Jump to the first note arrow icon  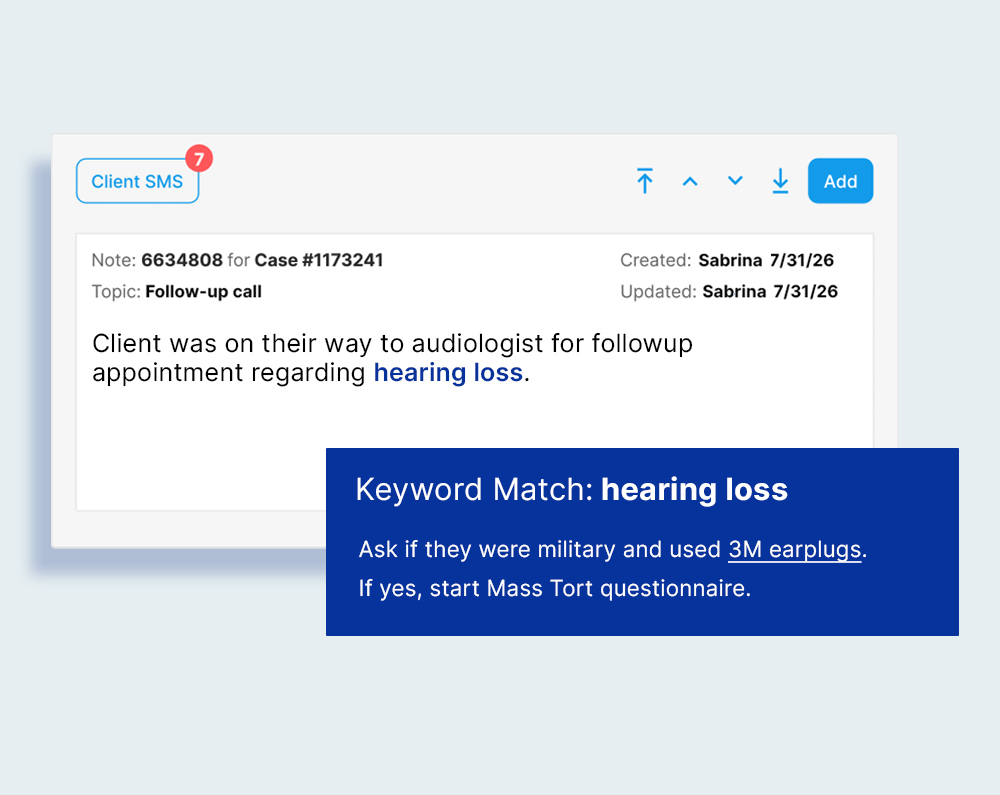645,181
